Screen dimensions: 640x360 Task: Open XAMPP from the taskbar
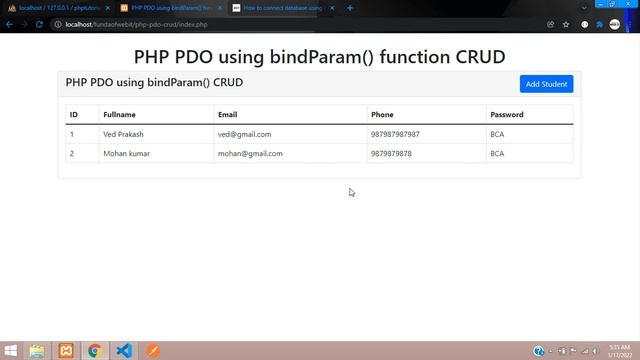tap(66, 351)
